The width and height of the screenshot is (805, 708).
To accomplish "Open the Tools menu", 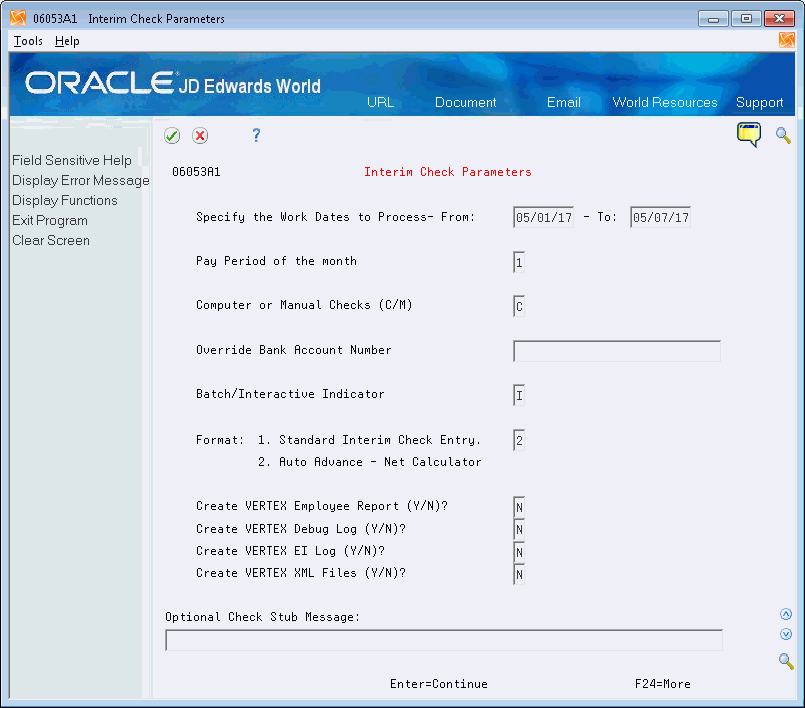I will [x=28, y=41].
